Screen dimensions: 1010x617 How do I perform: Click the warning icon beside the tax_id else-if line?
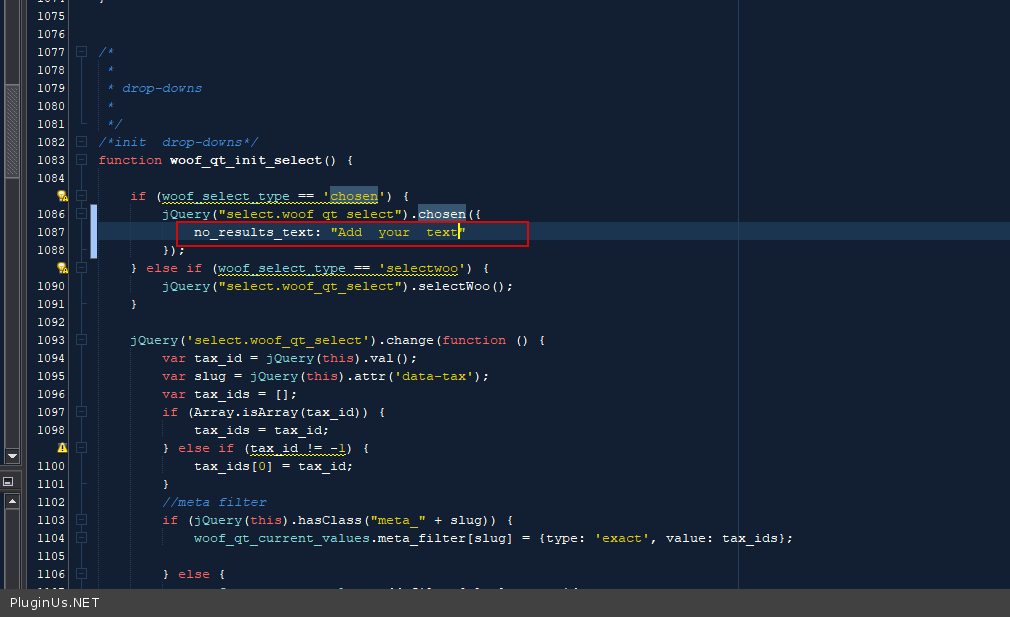[x=62, y=448]
